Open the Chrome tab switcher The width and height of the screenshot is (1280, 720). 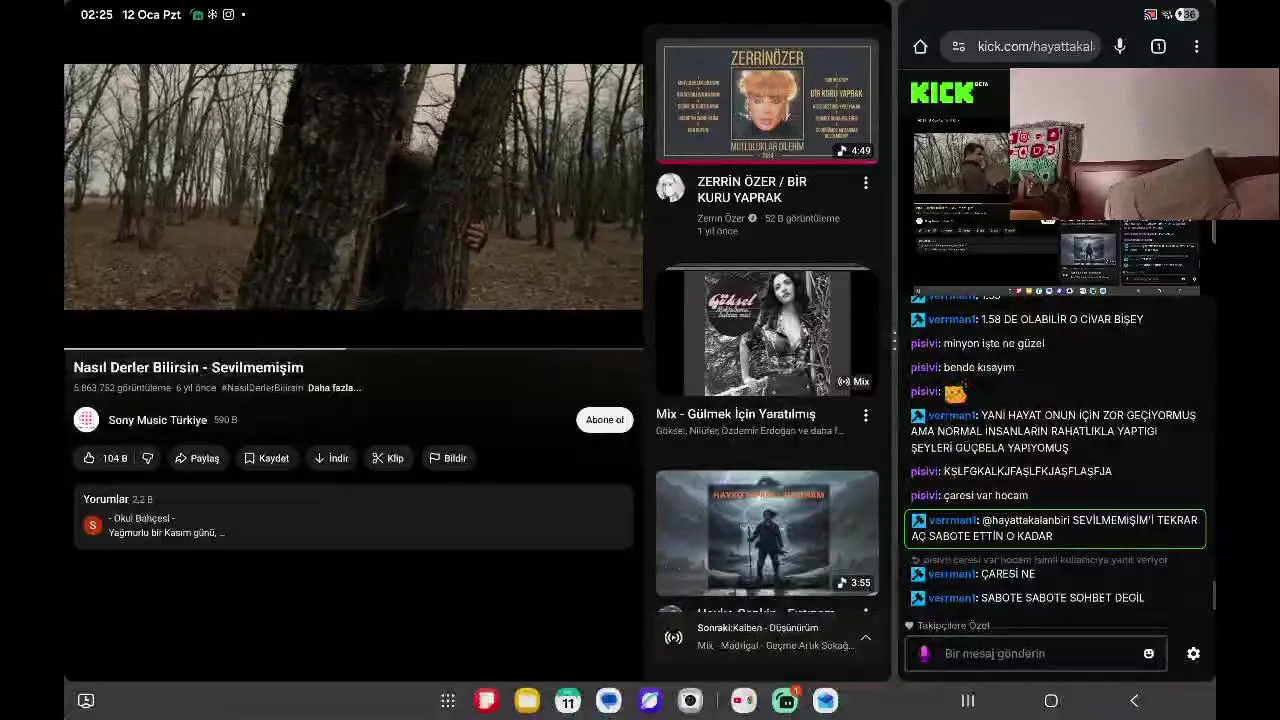coord(1158,46)
